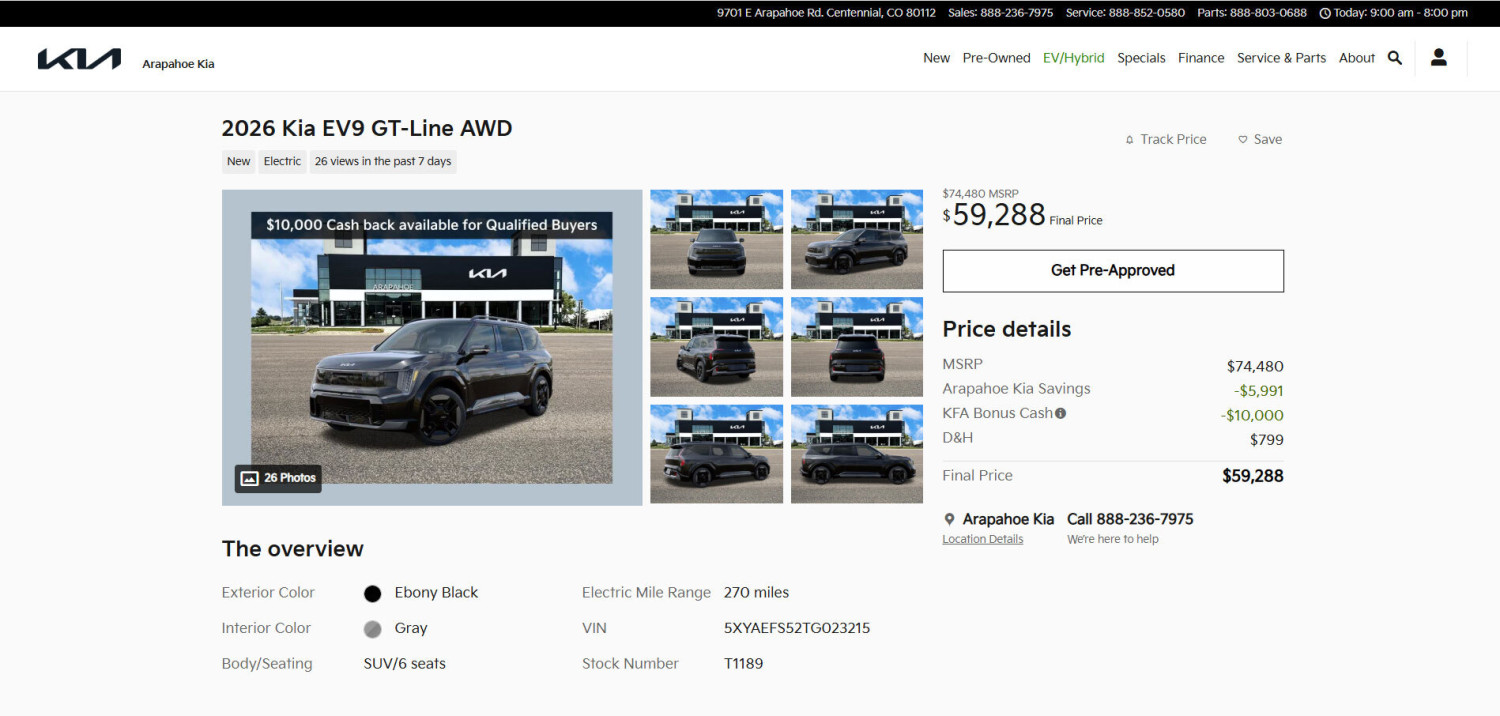The height and width of the screenshot is (716, 1500).
Task: Click the New tag badge
Action: click(238, 161)
